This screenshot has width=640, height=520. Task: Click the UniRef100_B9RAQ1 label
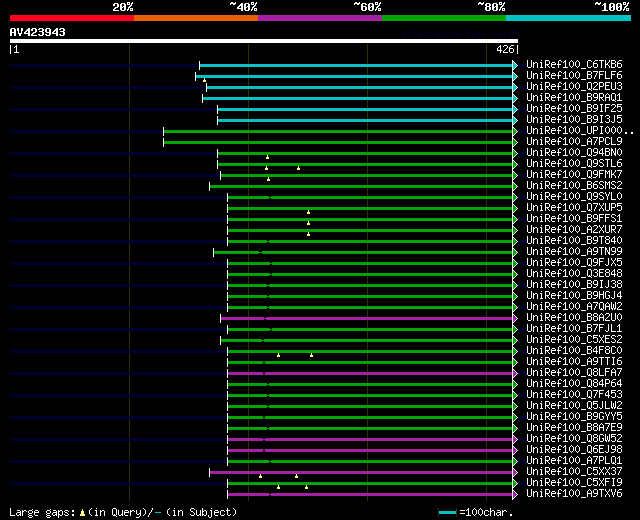pos(574,98)
